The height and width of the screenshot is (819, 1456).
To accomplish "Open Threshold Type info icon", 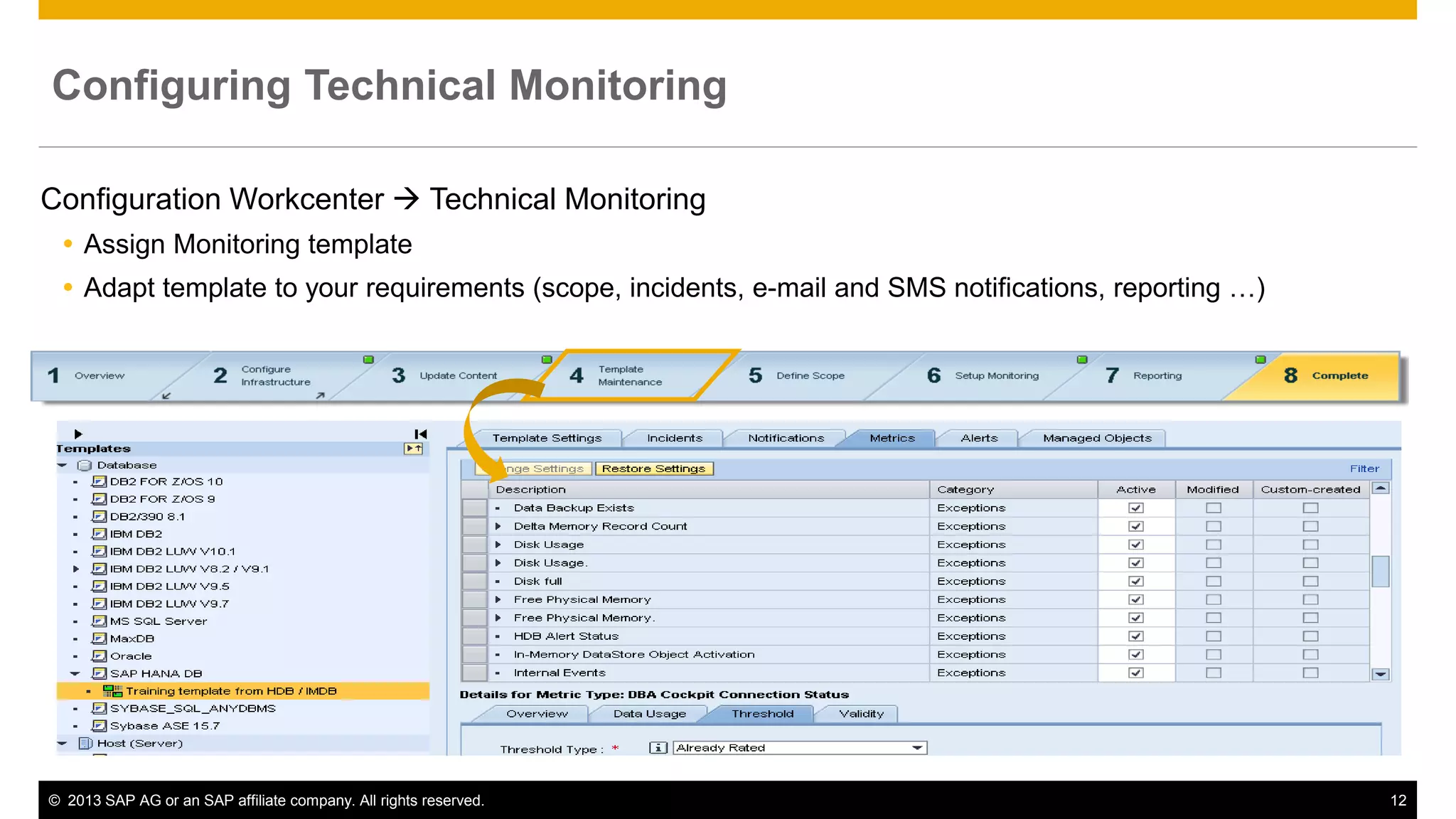I will (658, 748).
